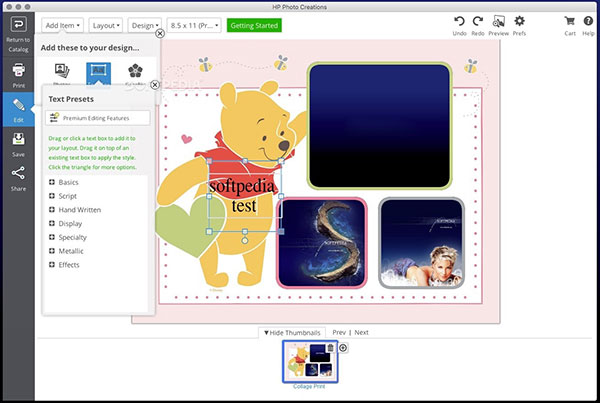The image size is (600, 403).
Task: Open Prefs gear settings
Action: click(519, 26)
